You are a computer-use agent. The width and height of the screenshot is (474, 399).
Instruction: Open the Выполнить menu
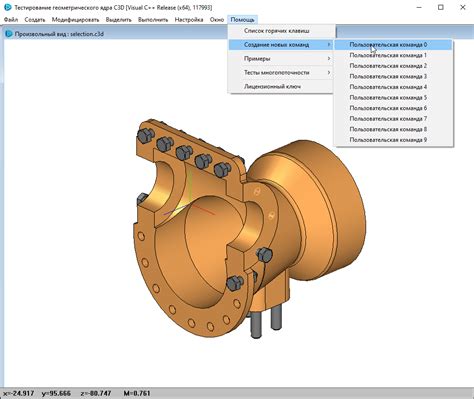click(x=153, y=20)
